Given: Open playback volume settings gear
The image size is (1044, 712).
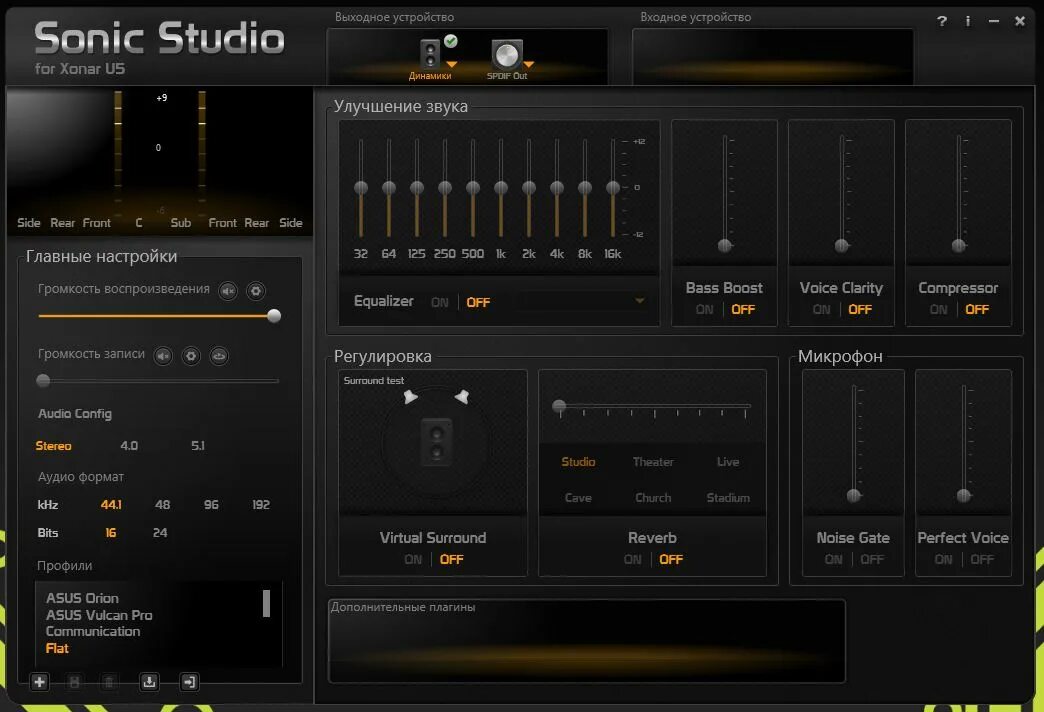Looking at the screenshot, I should pyautogui.click(x=256, y=291).
